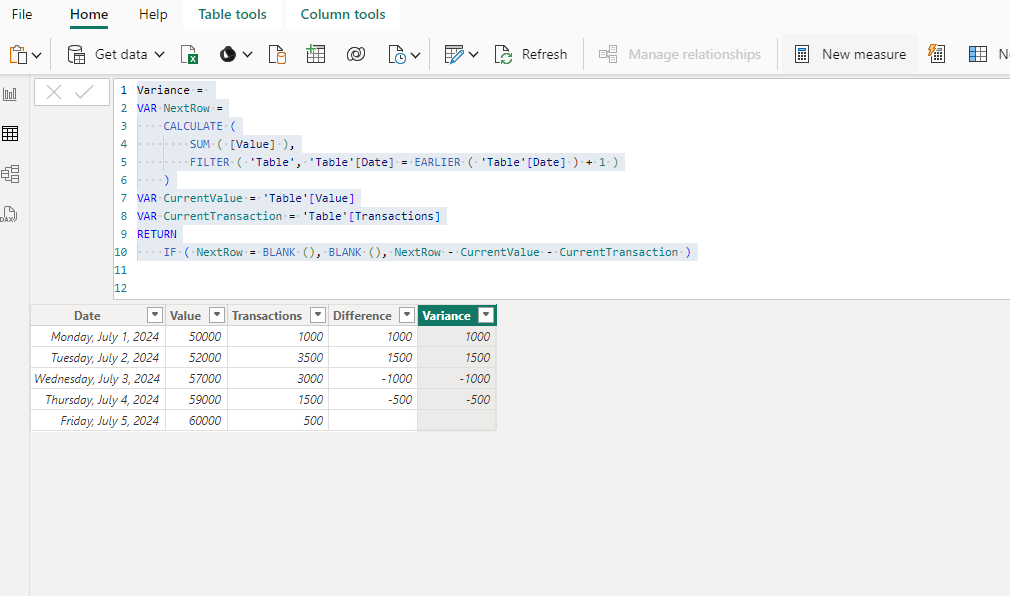
Task: Click the Recent sources icon
Action: point(397,55)
